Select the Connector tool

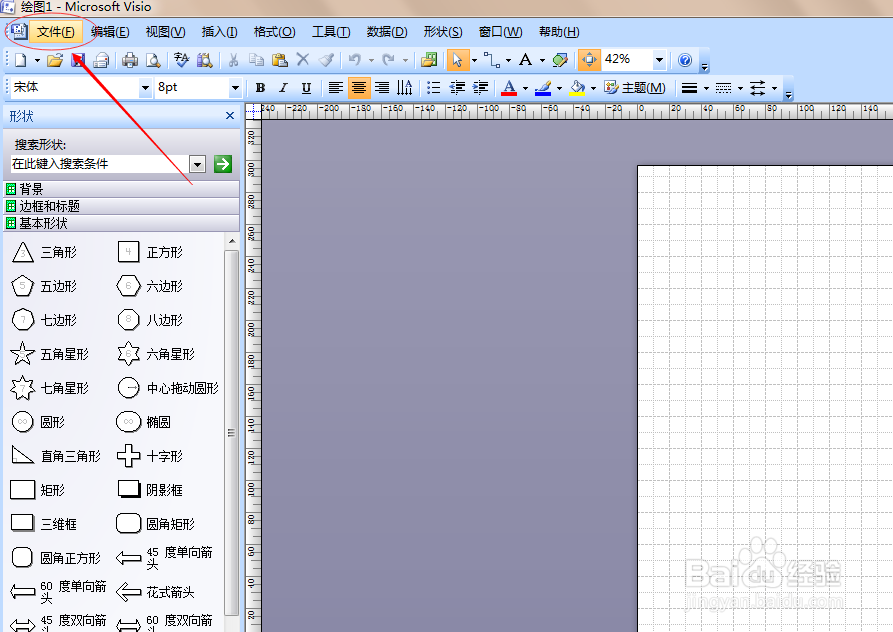click(x=491, y=60)
